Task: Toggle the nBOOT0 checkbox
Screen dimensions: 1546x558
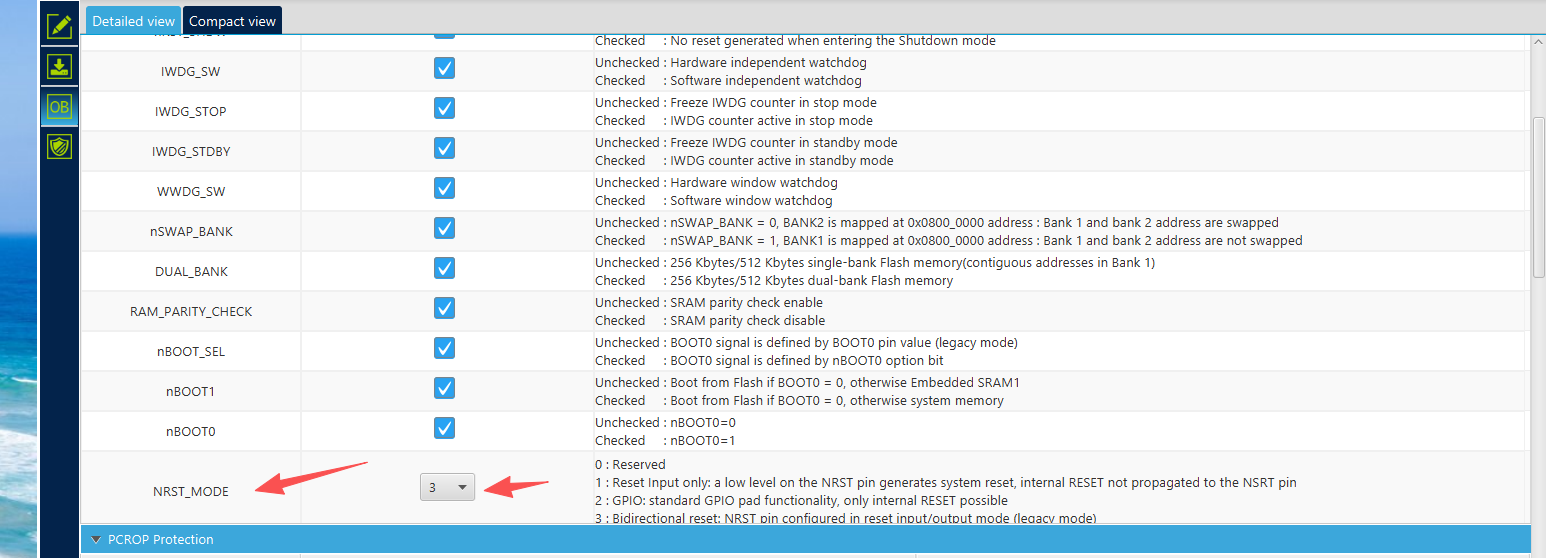Action: (x=445, y=428)
